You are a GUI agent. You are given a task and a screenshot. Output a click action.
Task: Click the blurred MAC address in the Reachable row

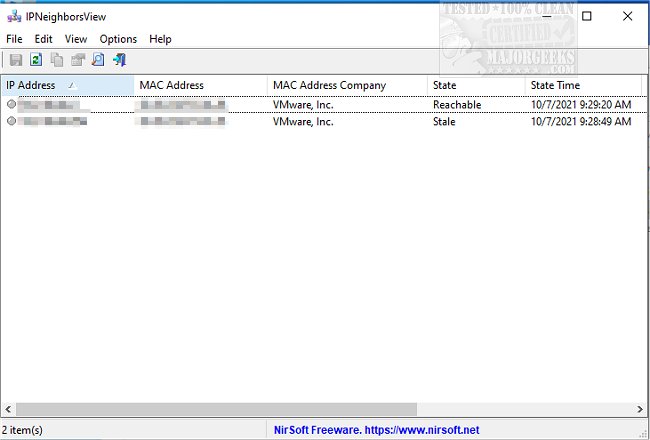pos(183,105)
